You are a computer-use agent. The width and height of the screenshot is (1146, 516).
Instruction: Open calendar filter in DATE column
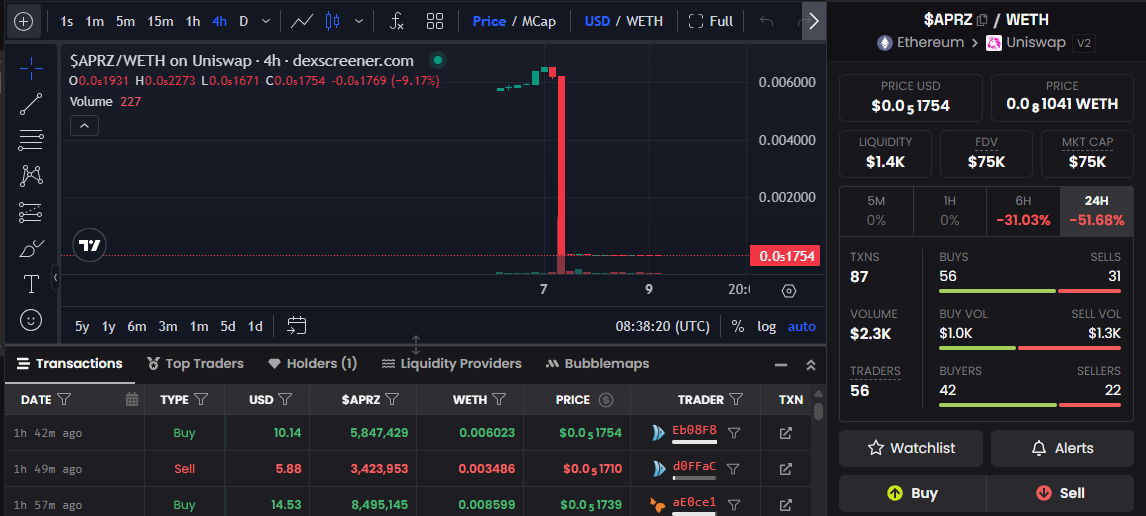coord(132,400)
